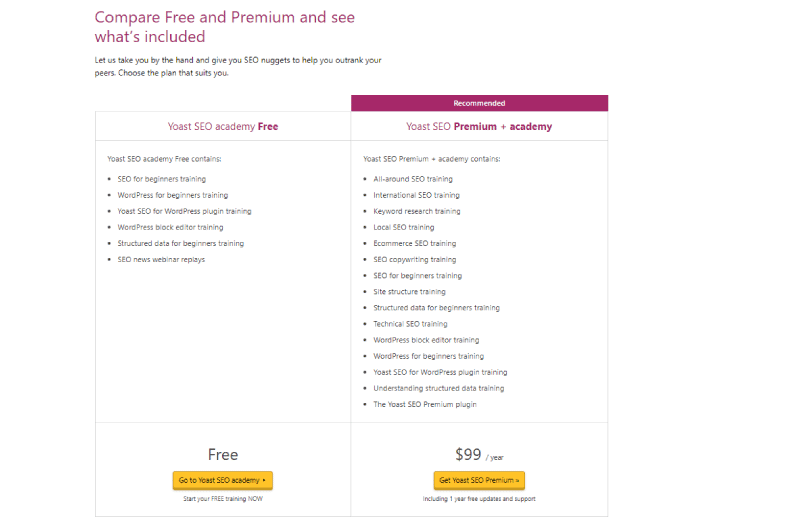Select the Yoast SEO Premium + academy header
This screenshot has width=800, height=530.
click(x=479, y=126)
